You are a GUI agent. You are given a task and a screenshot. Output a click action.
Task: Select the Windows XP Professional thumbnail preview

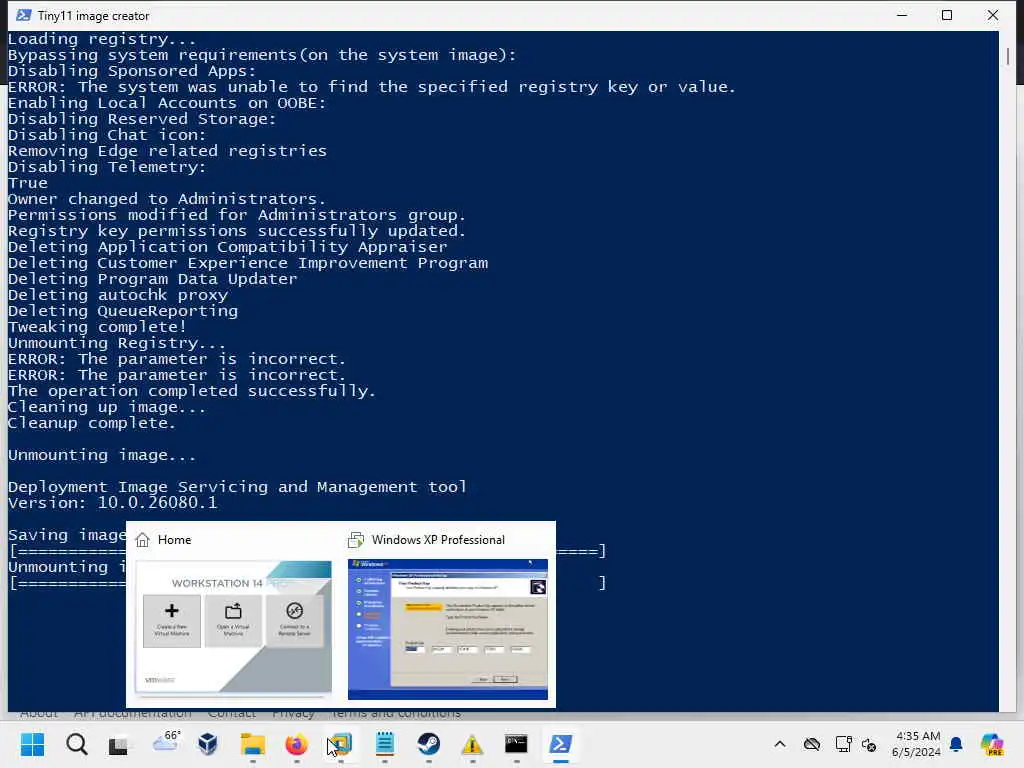(448, 630)
